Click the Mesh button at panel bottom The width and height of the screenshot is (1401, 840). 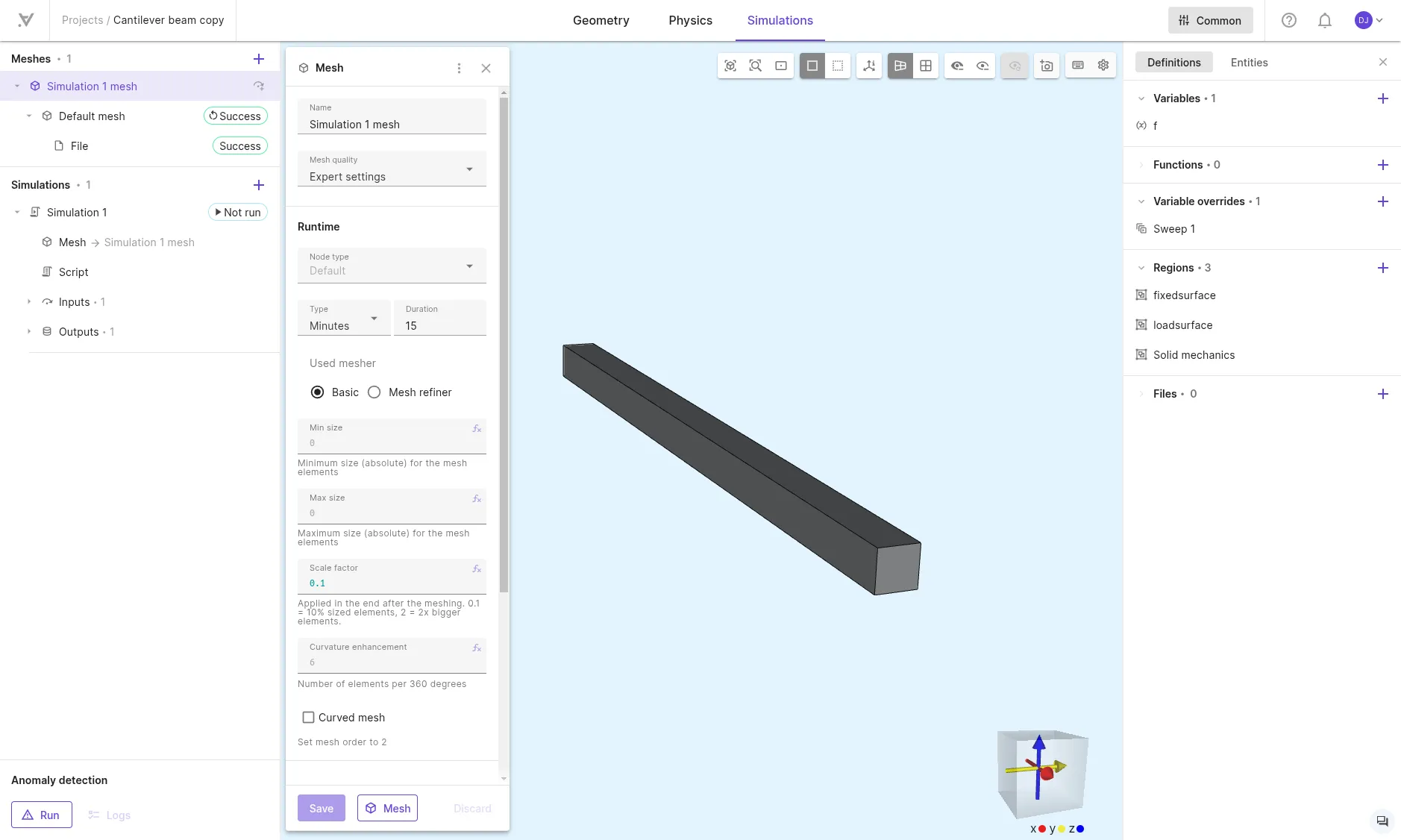tap(387, 808)
